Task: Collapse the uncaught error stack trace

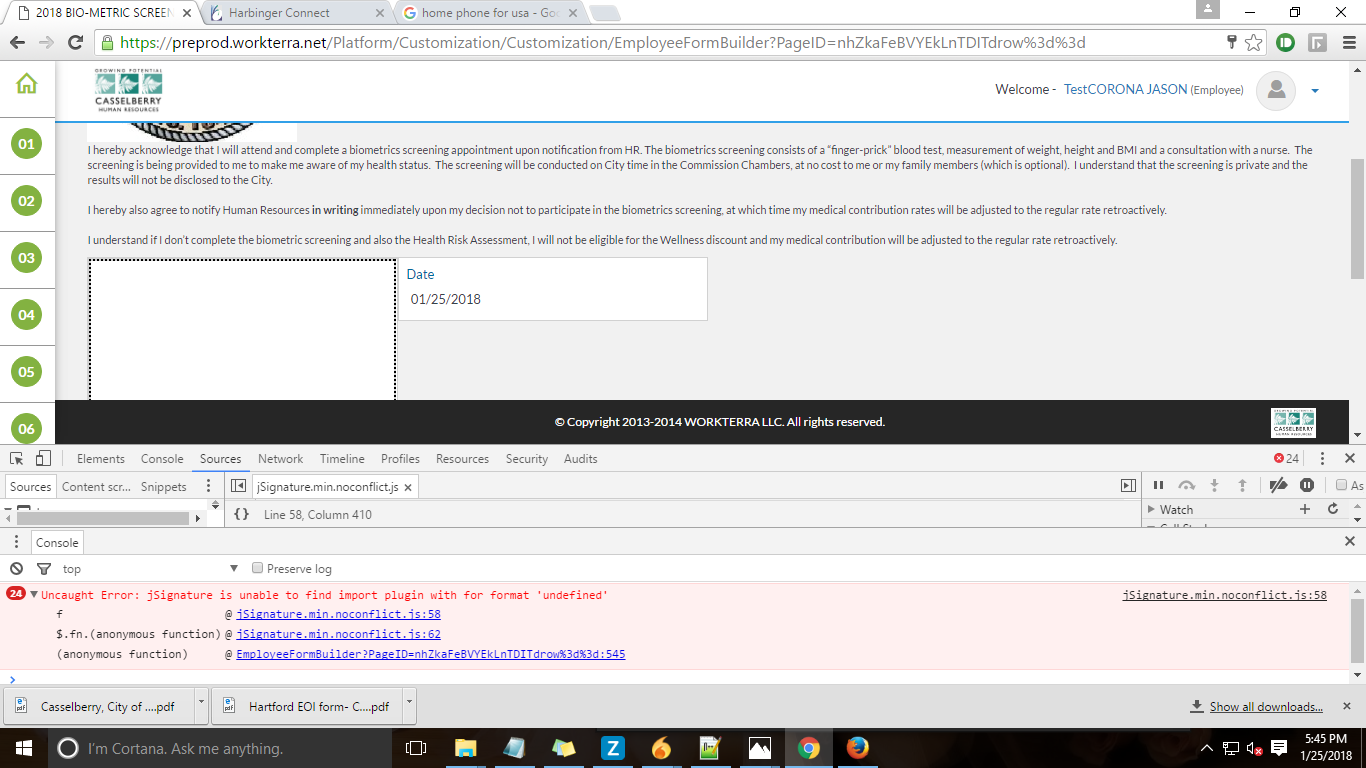Action: [x=34, y=595]
